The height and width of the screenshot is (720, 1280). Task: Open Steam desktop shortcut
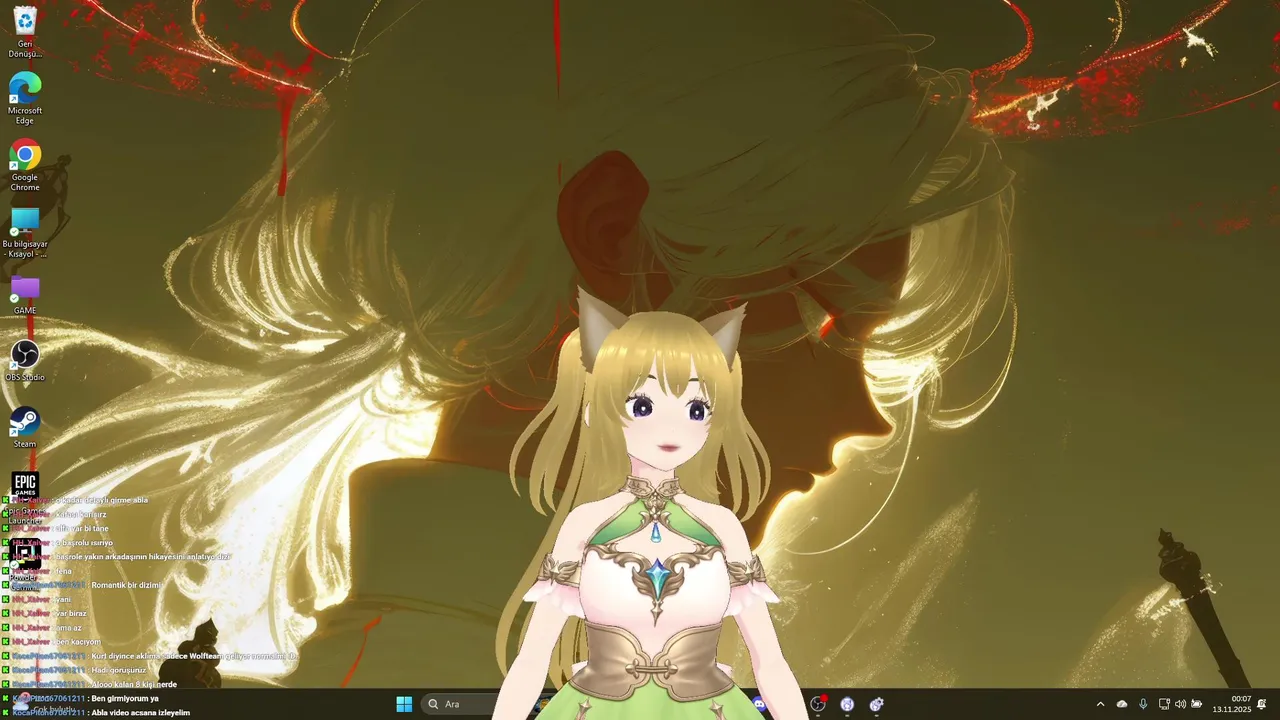(25, 427)
